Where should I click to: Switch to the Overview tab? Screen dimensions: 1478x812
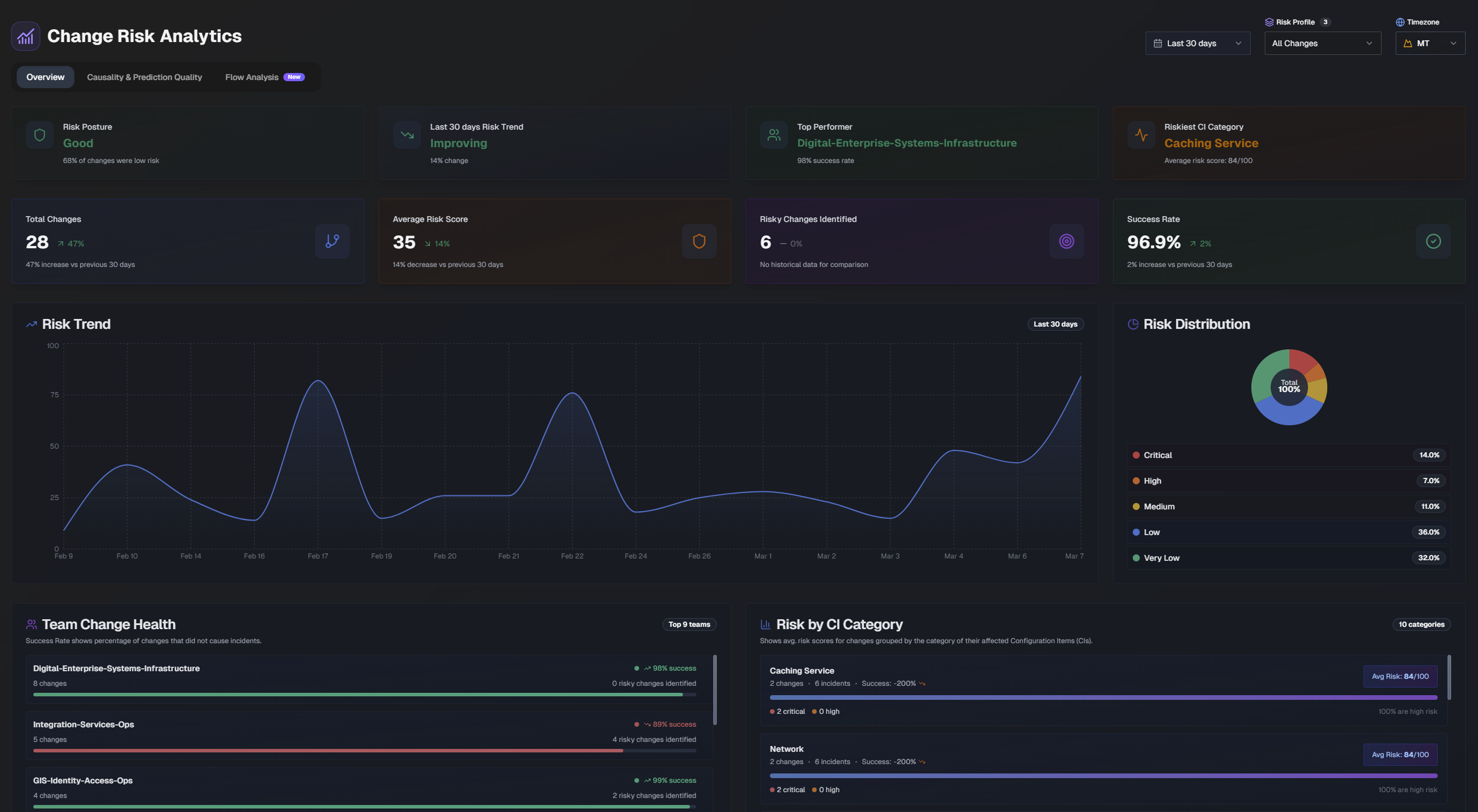pyautogui.click(x=46, y=77)
